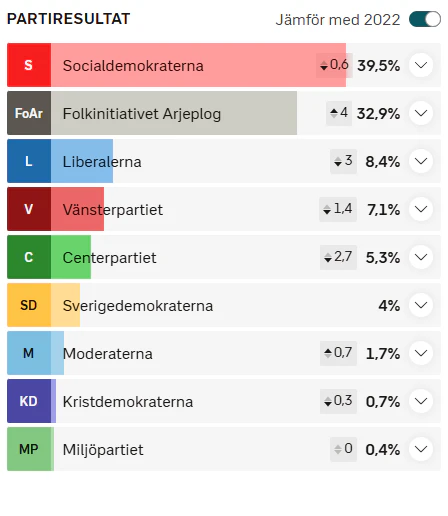Click the purple KD party icon
448x516 pixels.
(29, 401)
